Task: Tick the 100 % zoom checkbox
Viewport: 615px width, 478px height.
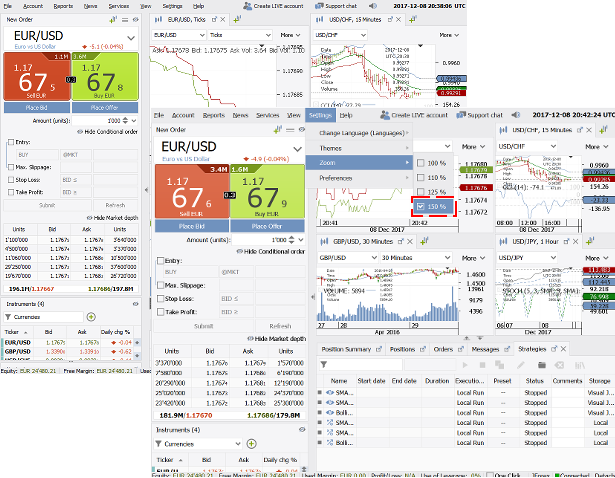Action: [420, 163]
